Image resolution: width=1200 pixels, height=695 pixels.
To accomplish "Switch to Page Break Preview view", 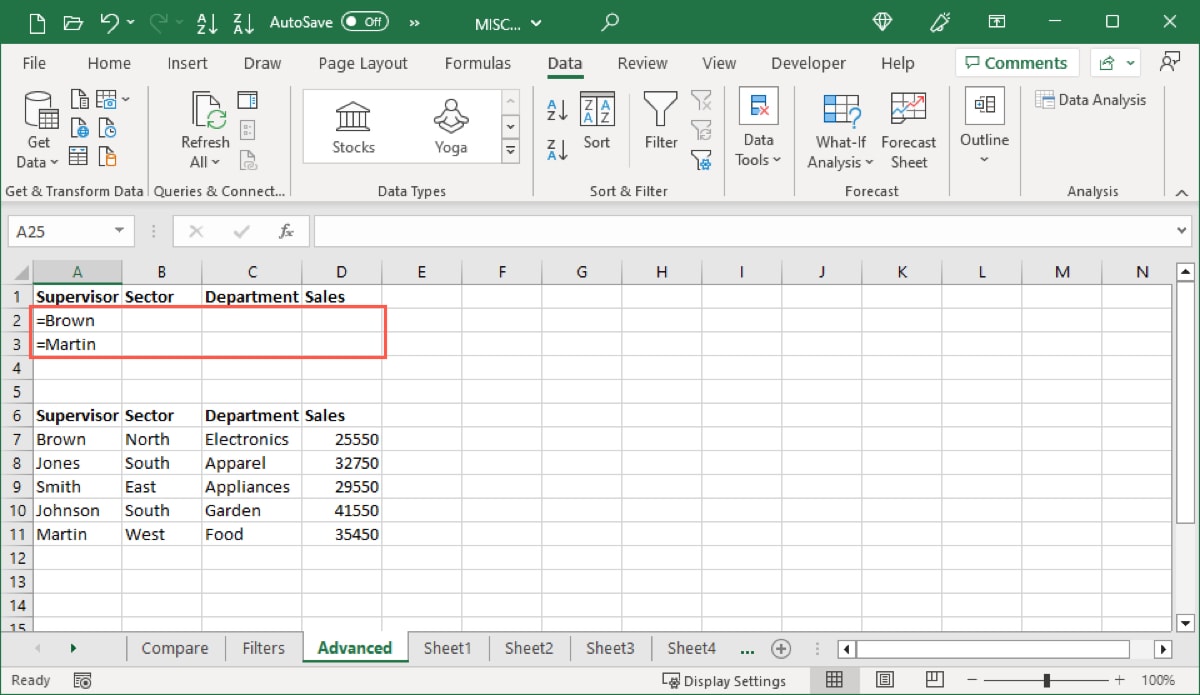I will 934,680.
